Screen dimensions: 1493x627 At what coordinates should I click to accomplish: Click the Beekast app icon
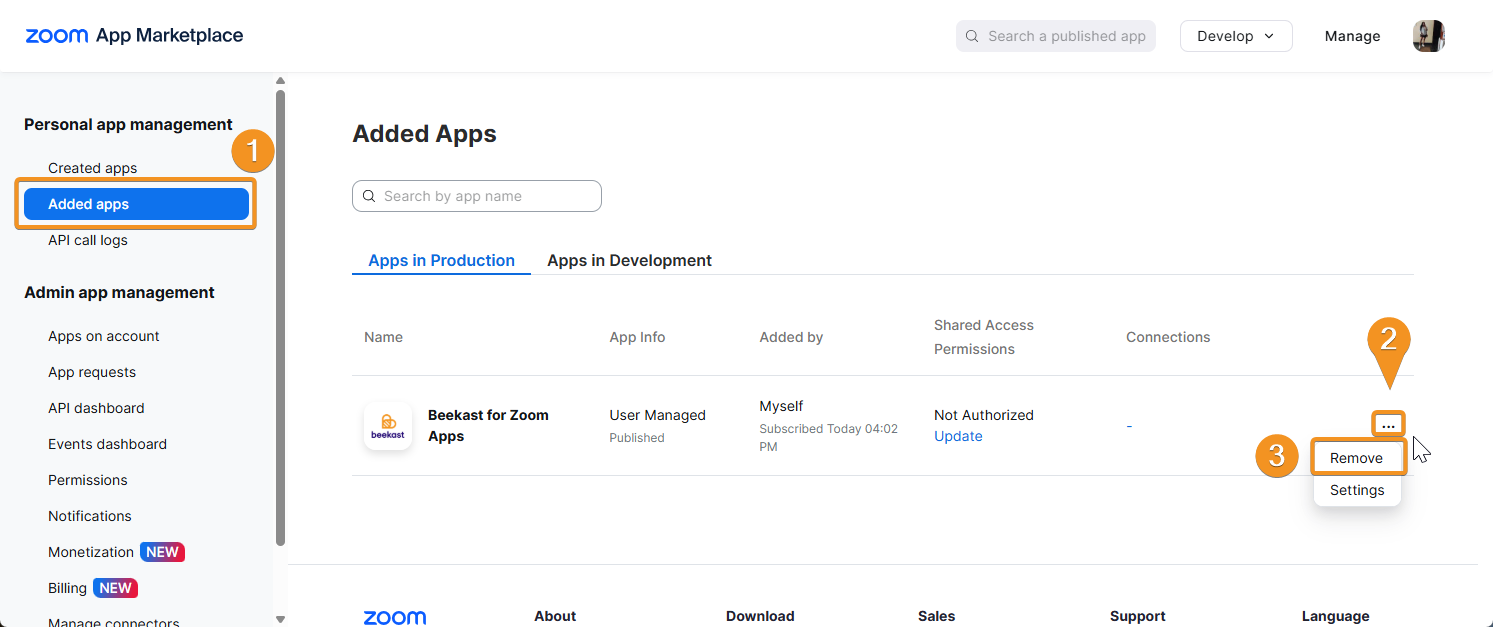click(388, 426)
